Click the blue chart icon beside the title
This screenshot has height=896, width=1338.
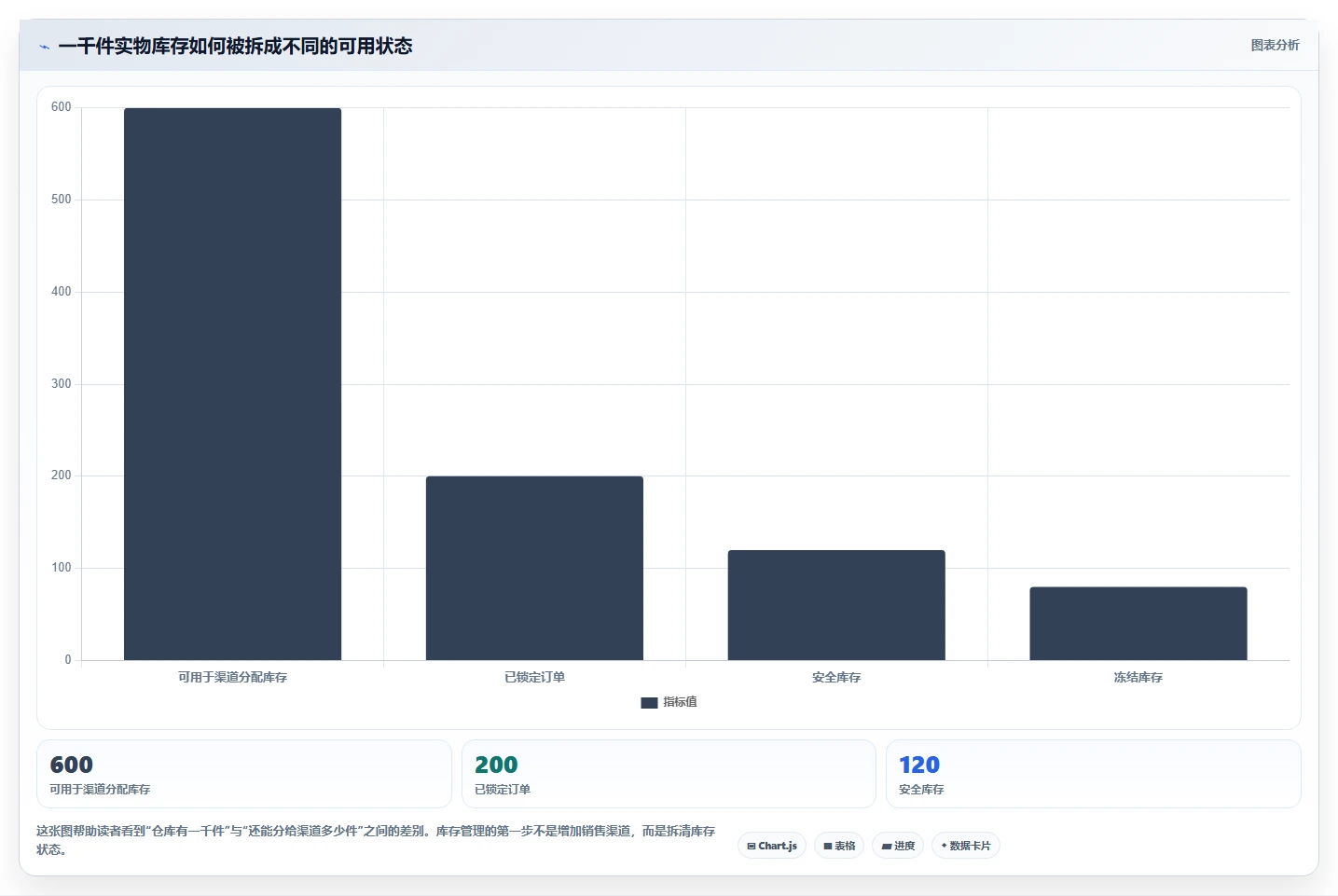tap(44, 47)
